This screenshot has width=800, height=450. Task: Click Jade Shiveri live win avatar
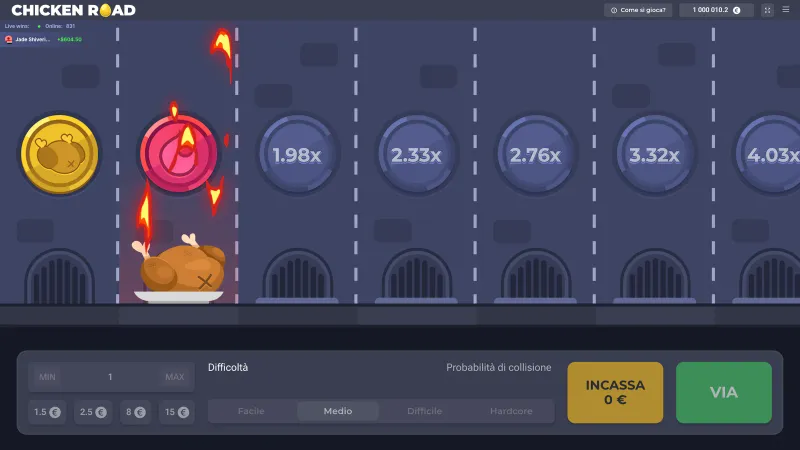9,39
